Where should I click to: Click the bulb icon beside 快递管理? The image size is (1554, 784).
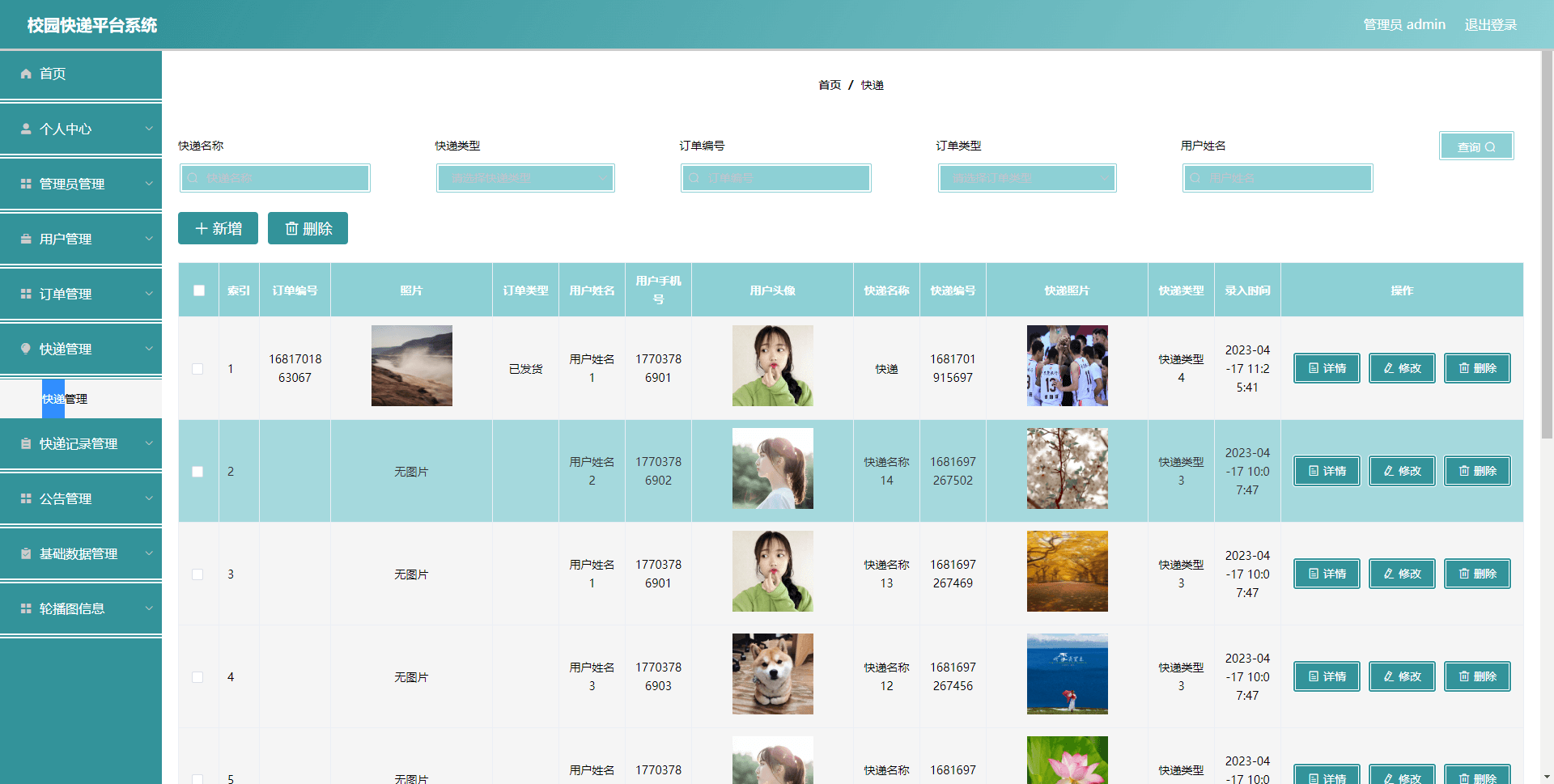click(26, 349)
